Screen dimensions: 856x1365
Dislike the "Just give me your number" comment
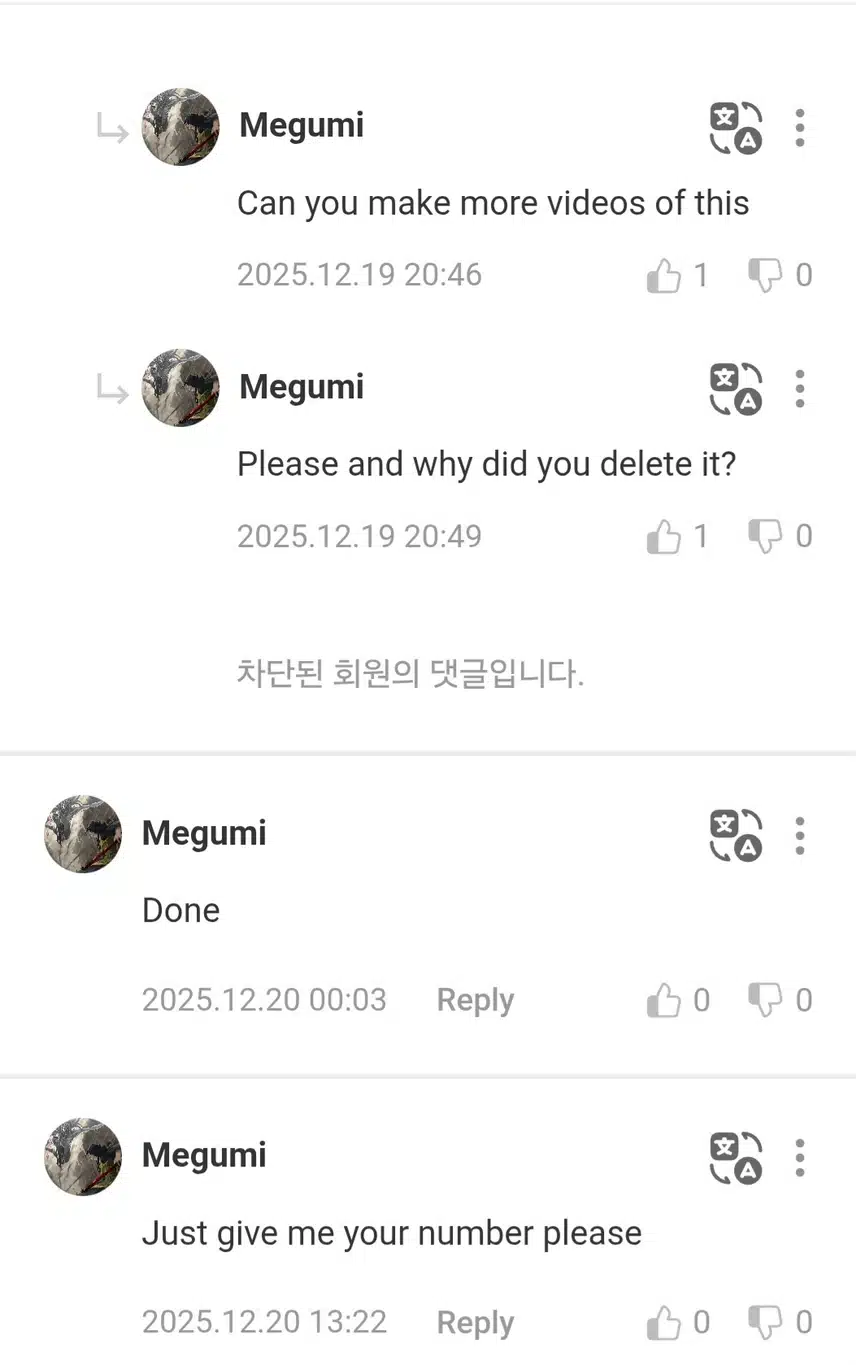click(x=765, y=1323)
